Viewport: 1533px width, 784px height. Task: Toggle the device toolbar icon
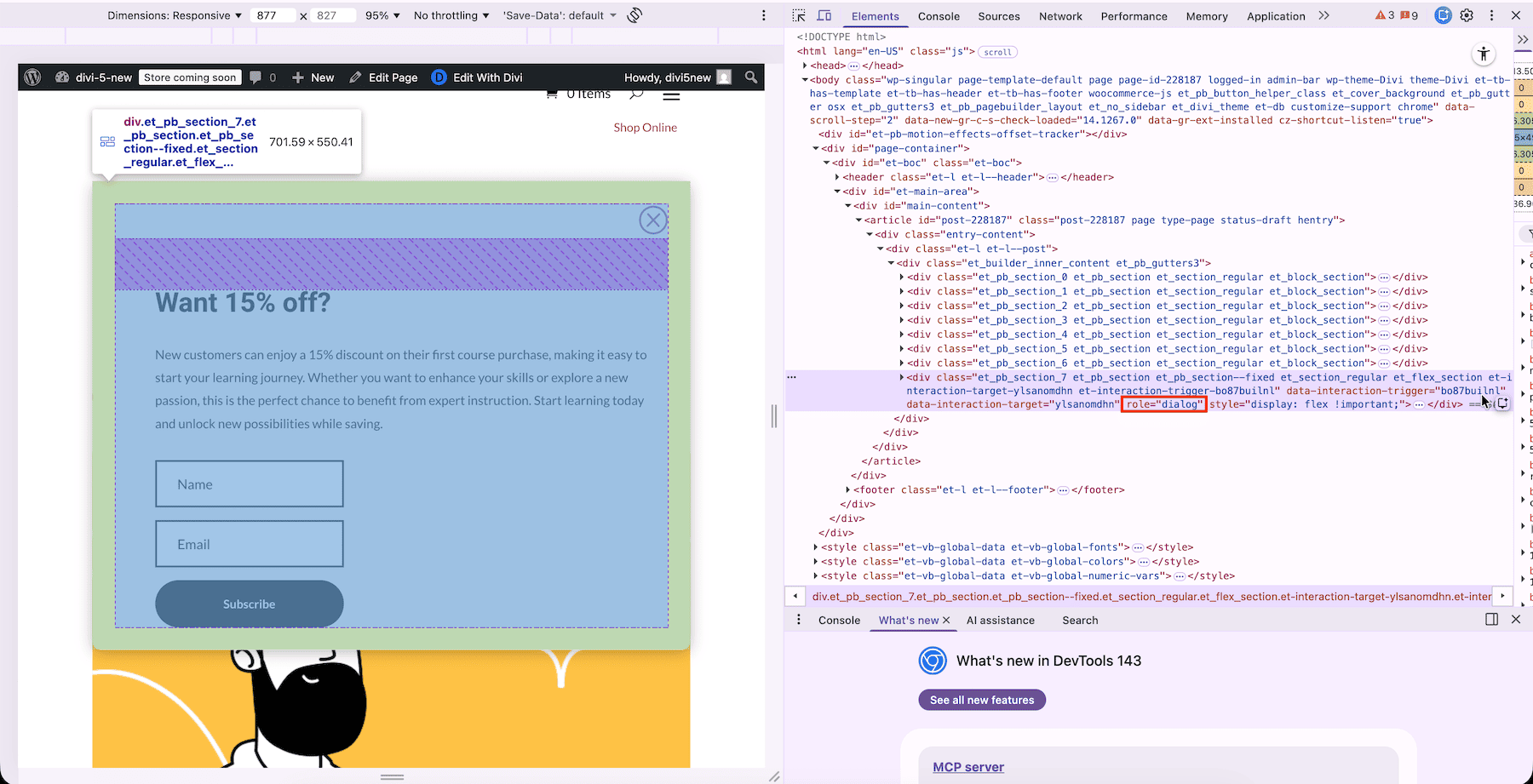[x=824, y=15]
